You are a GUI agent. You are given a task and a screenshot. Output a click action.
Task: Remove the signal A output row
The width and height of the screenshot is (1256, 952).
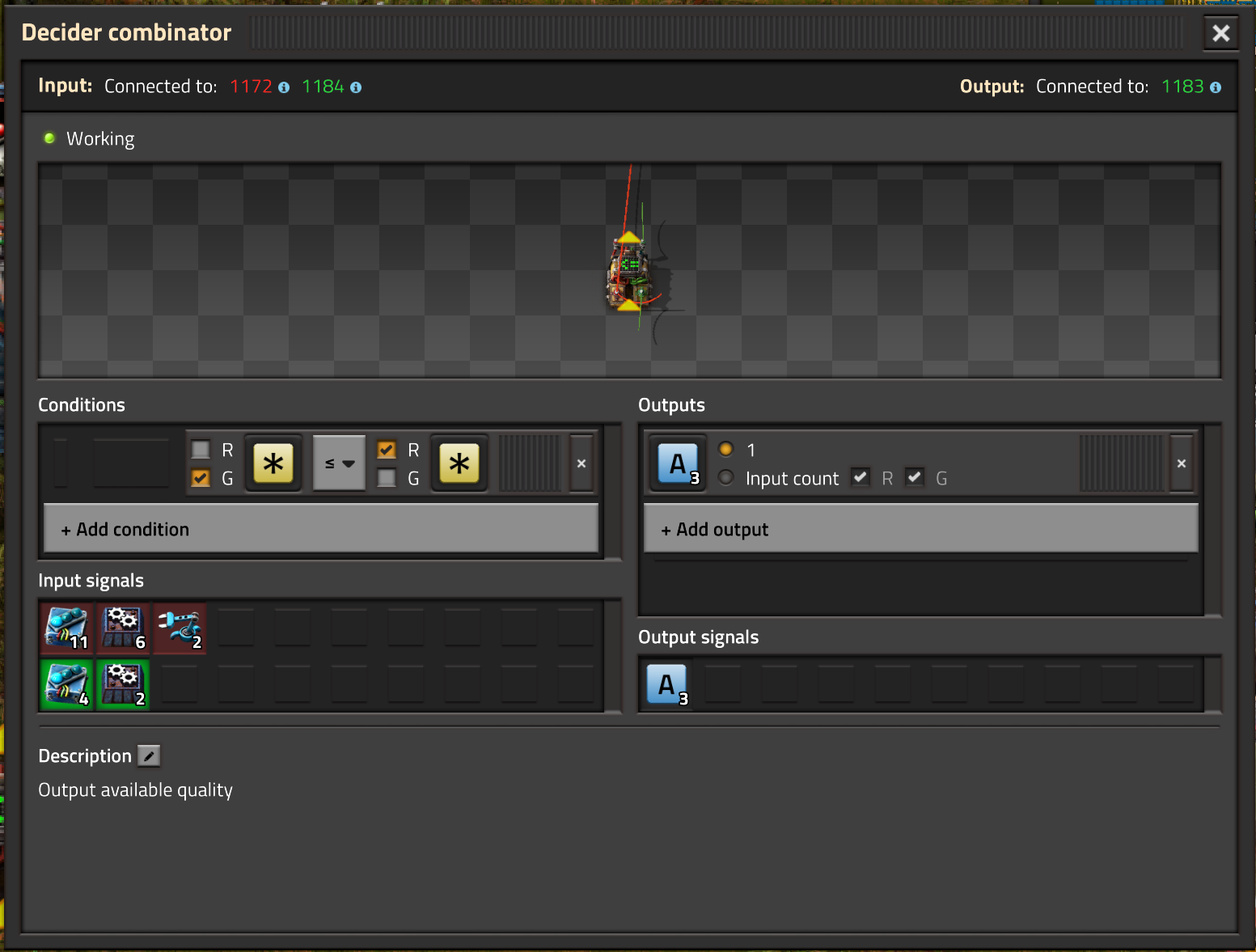click(x=1182, y=463)
